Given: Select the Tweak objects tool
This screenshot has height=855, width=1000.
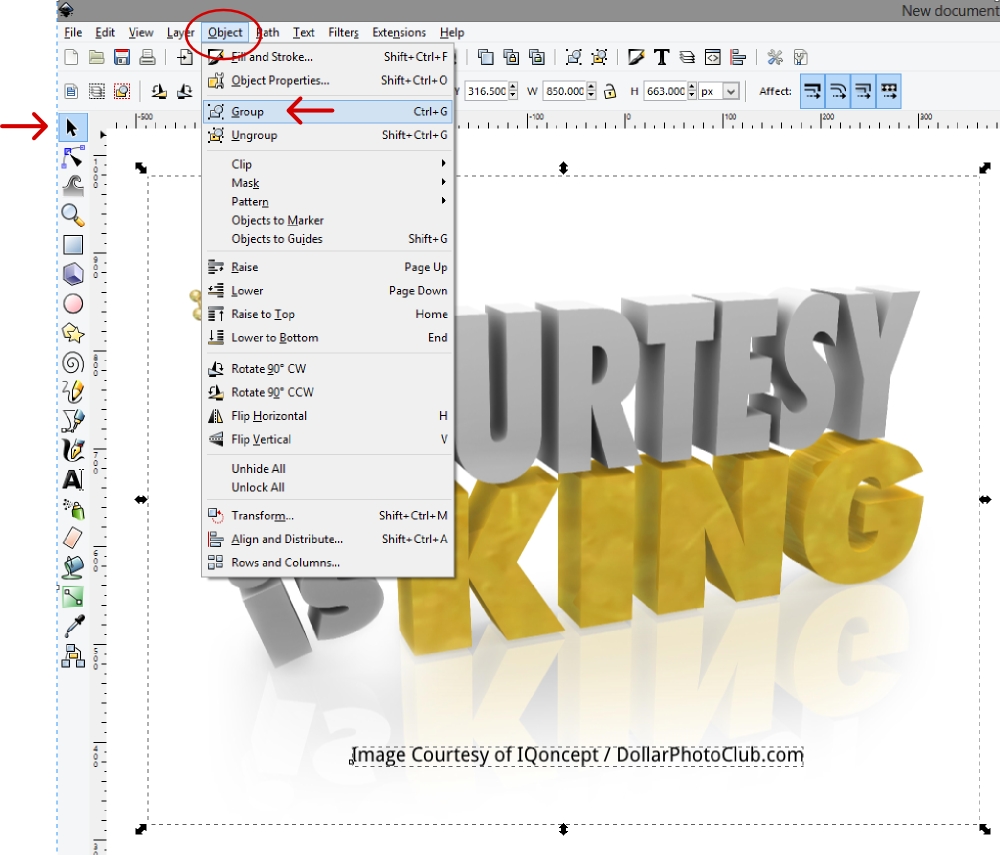Looking at the screenshot, I should pos(73,186).
